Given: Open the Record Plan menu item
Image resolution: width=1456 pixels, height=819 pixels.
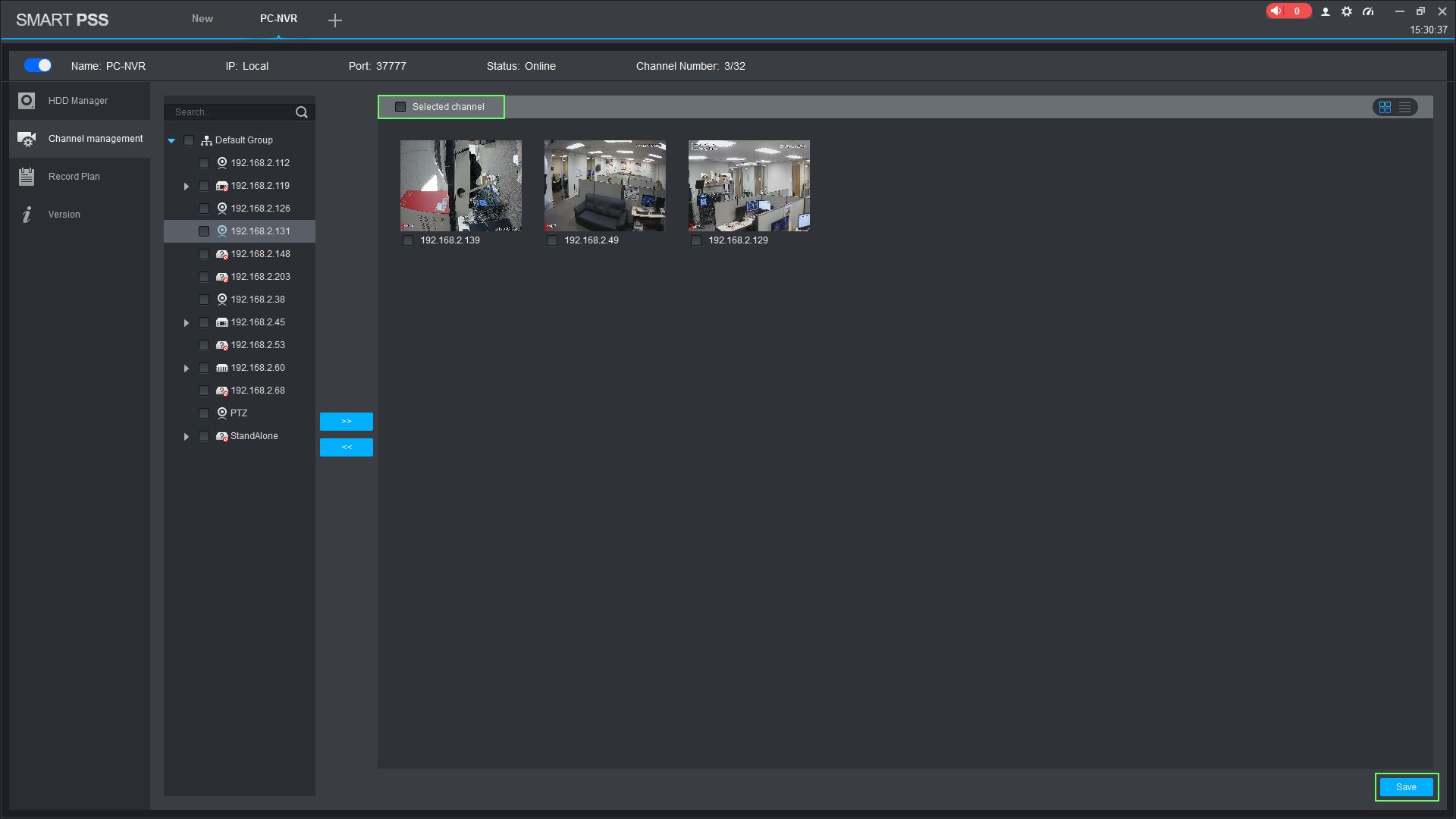Looking at the screenshot, I should coord(74,177).
